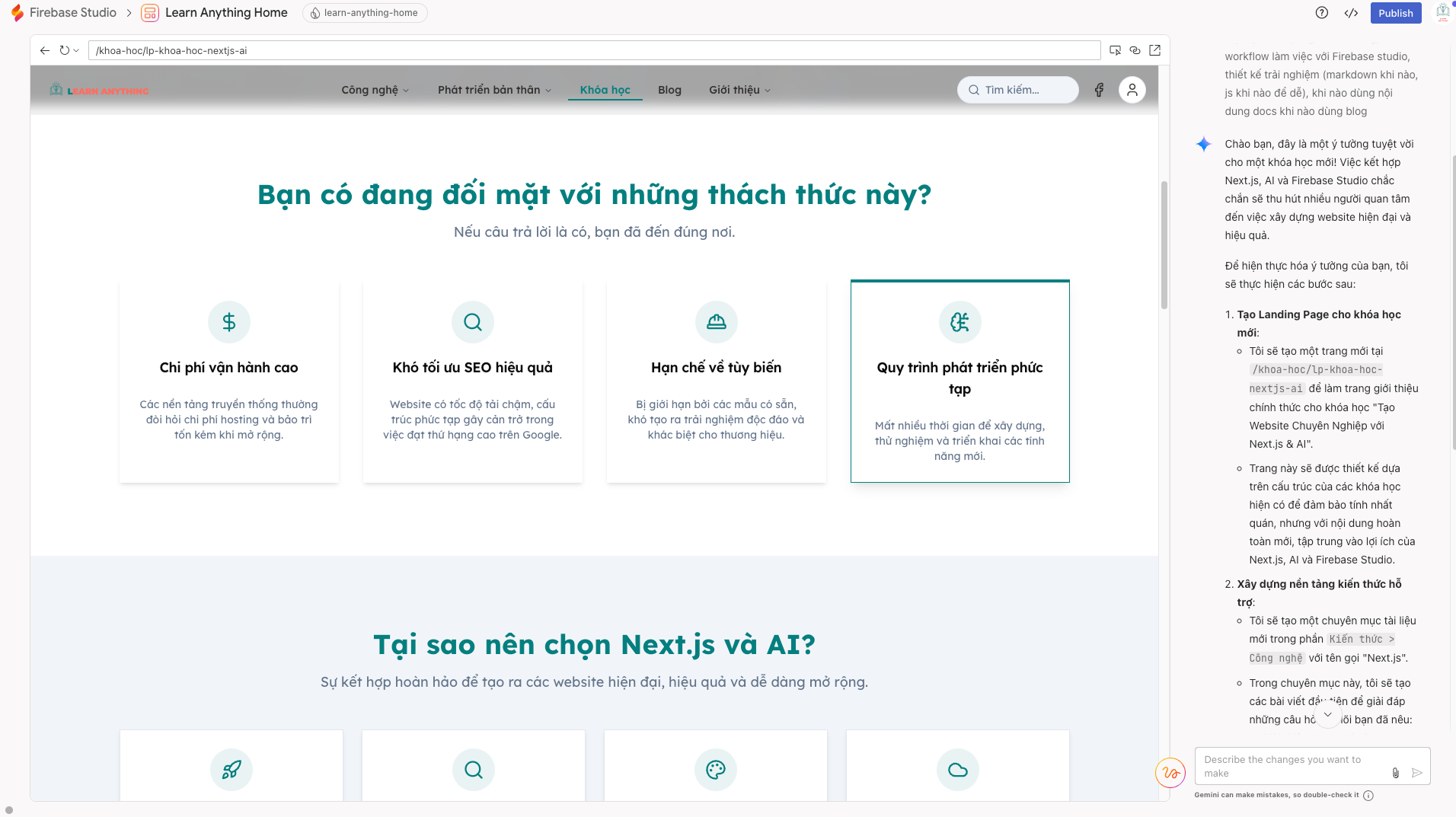Open the user account icon on the website
The width and height of the screenshot is (1456, 817).
click(x=1132, y=90)
